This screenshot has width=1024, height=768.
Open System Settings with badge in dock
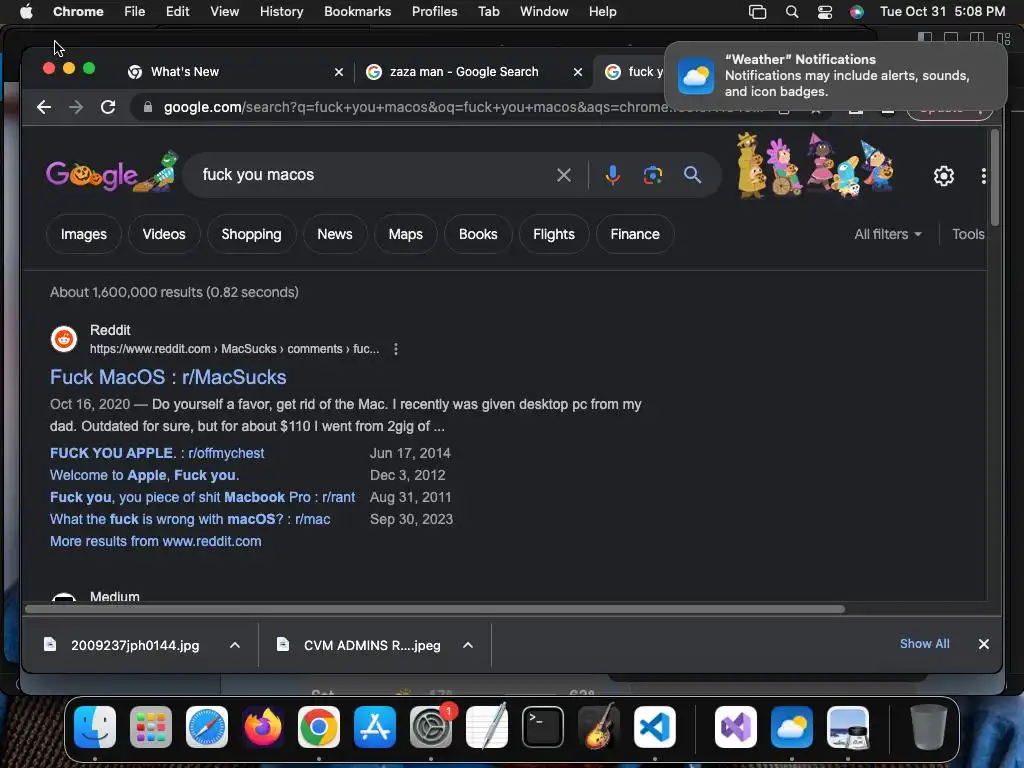pos(431,727)
